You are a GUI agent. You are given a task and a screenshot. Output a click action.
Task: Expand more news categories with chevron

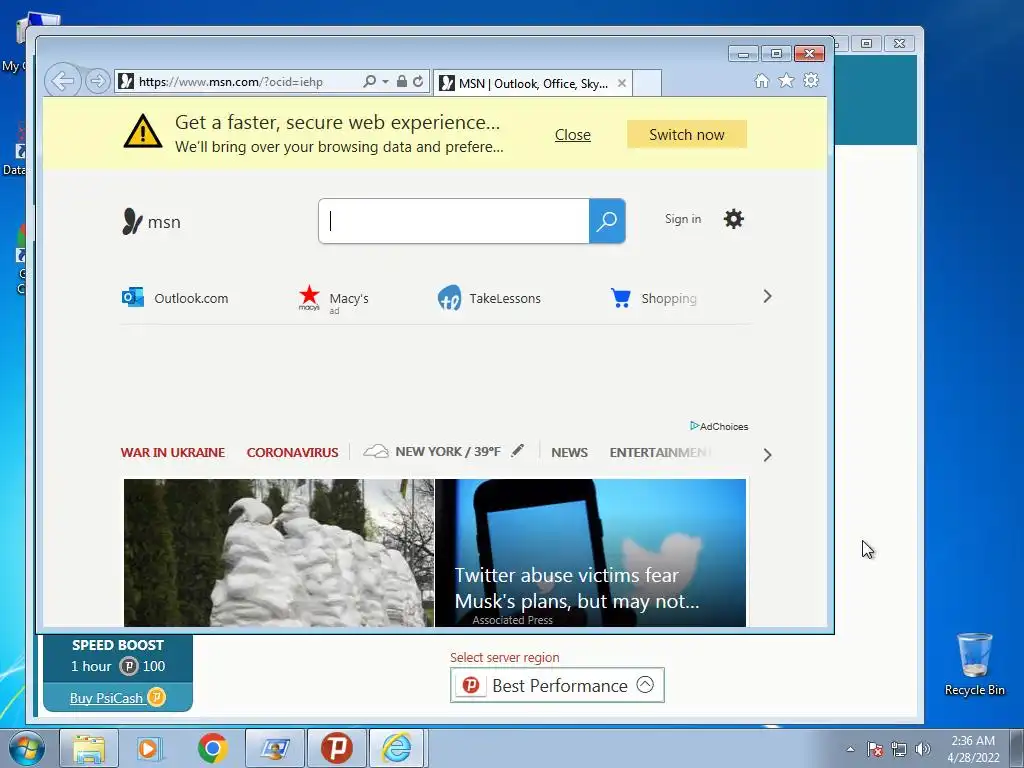click(x=767, y=455)
